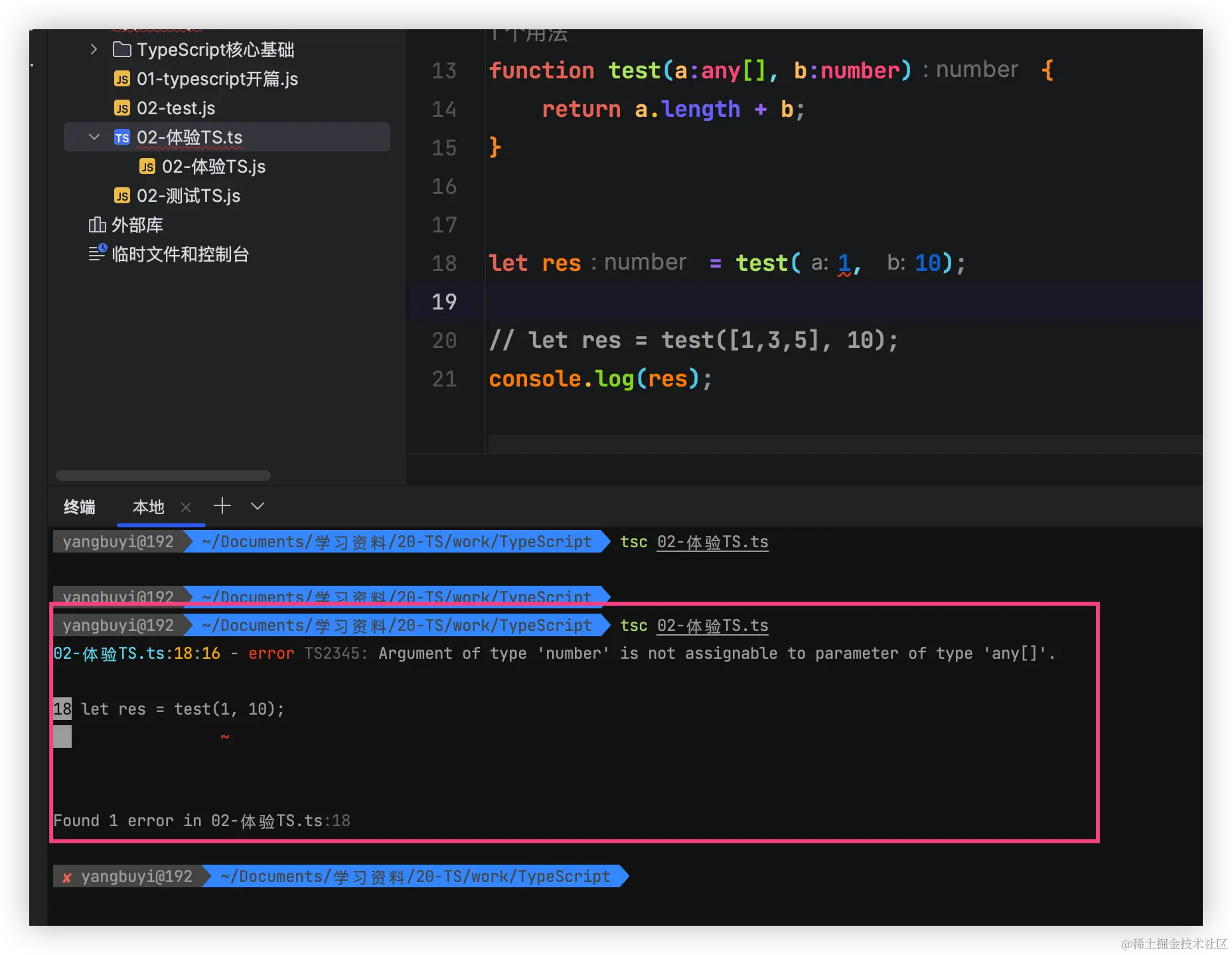Screen dimensions: 1232x955
Task: Click the 'Found 1 error' summary line
Action: point(202,821)
